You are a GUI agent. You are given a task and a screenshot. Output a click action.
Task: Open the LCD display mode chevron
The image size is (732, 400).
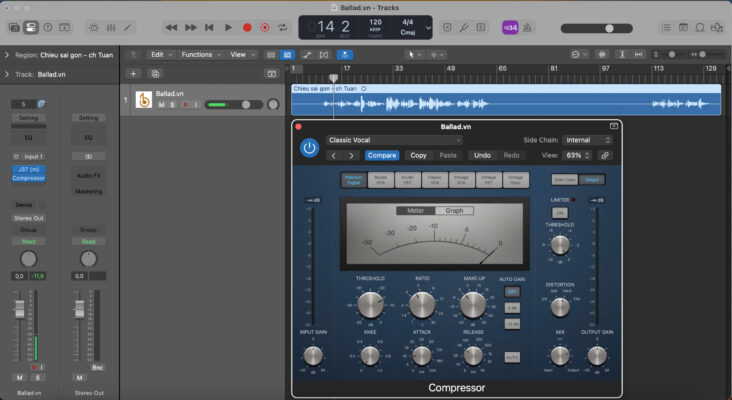click(x=428, y=28)
